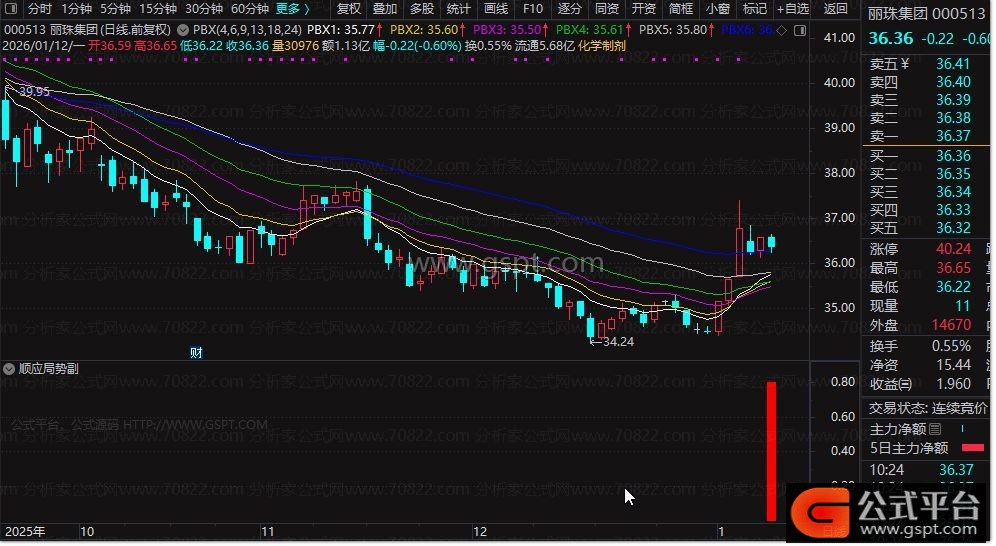Toggle 叠加 overlay mode
This screenshot has height=546, width=996.
[385, 9]
